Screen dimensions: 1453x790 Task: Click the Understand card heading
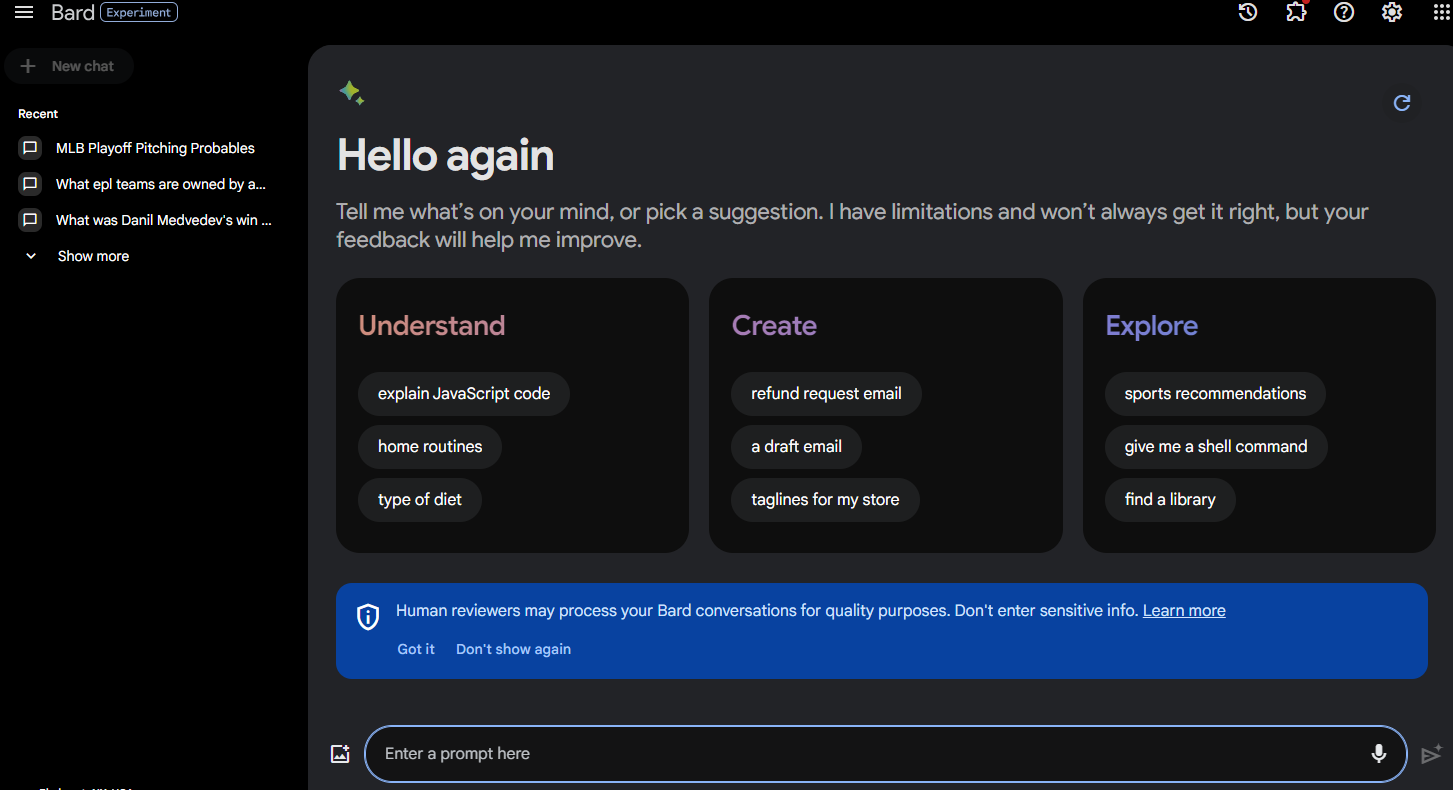pyautogui.click(x=432, y=326)
